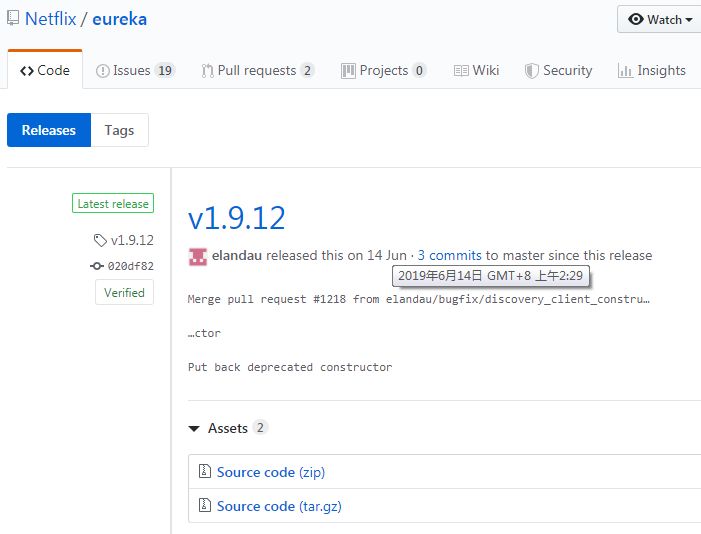Click the Insights graph icon
Viewport: 701px width, 534px height.
625,71
